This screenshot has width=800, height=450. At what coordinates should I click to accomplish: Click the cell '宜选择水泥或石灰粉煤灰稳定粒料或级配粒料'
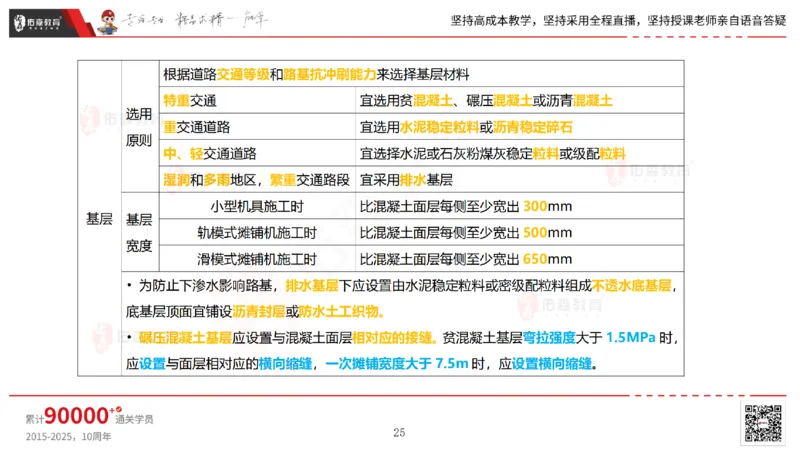[519, 153]
